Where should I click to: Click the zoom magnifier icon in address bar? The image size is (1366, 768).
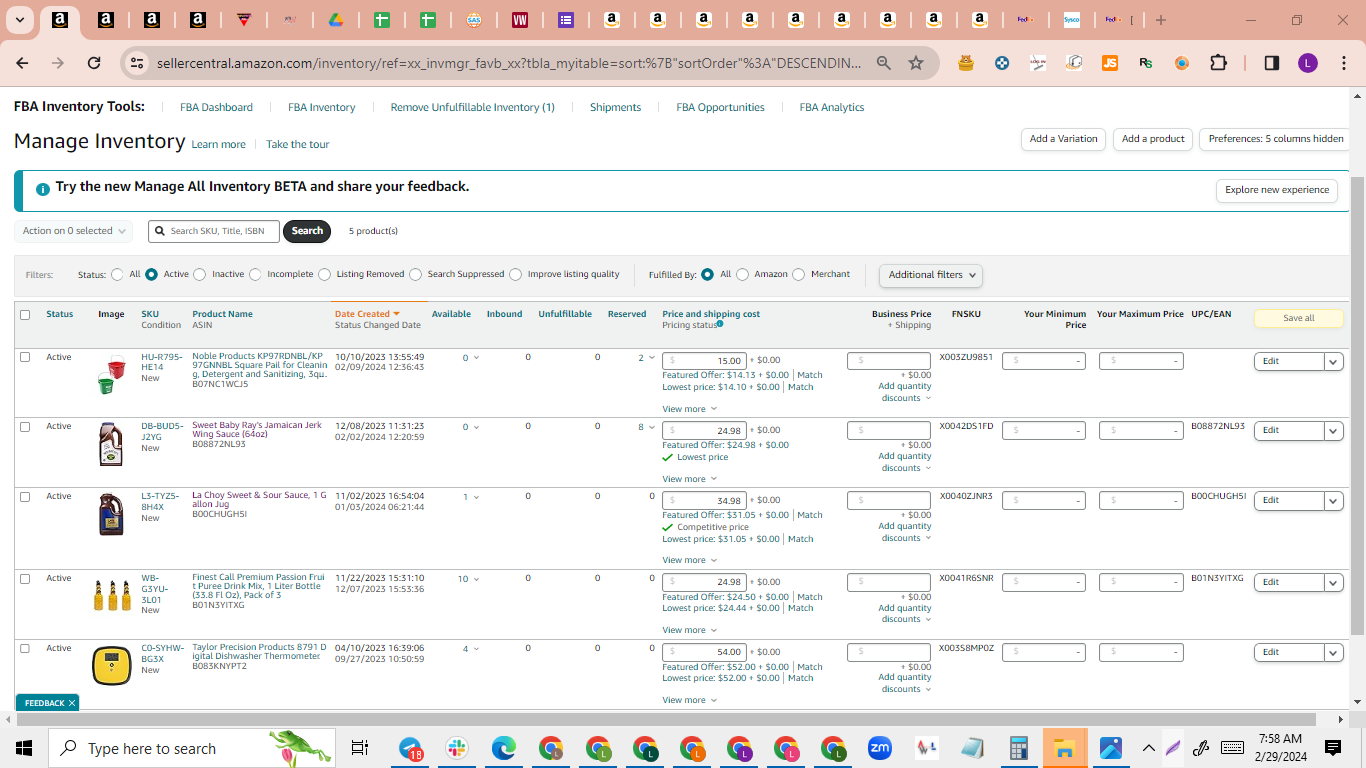coord(884,63)
